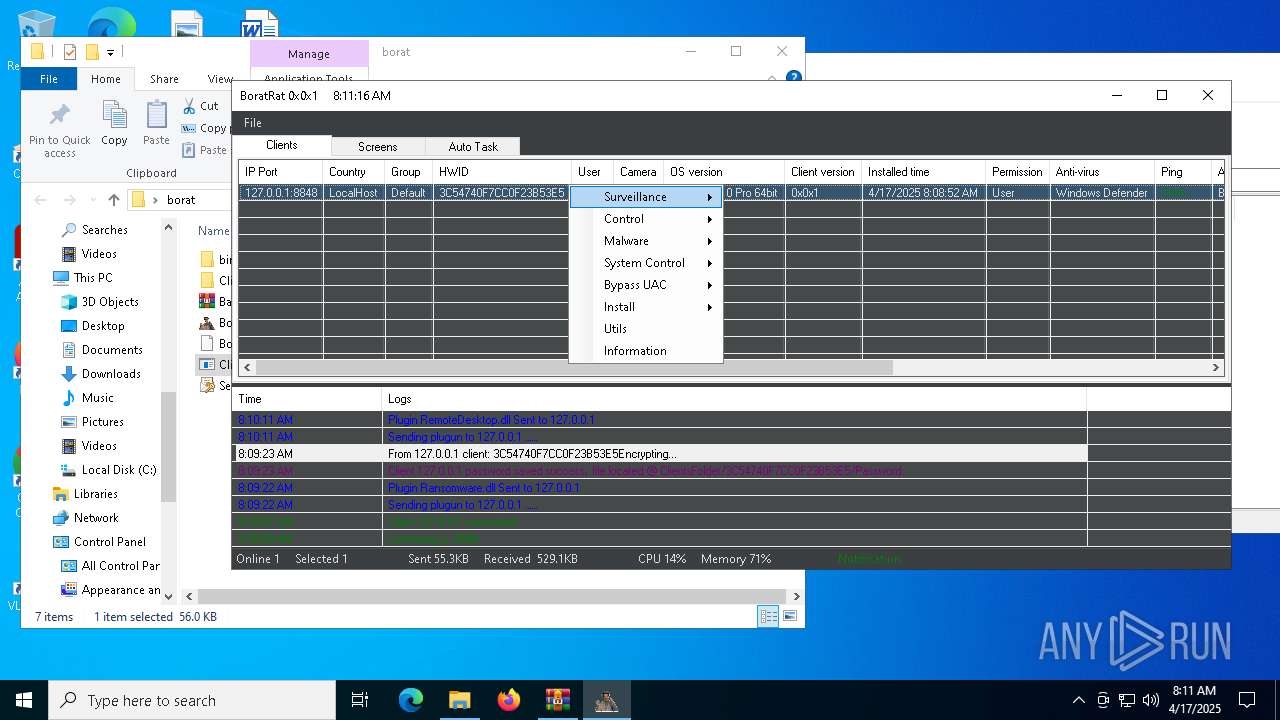Sort clients by IP Port column
This screenshot has height=720, width=1280.
tap(280, 172)
